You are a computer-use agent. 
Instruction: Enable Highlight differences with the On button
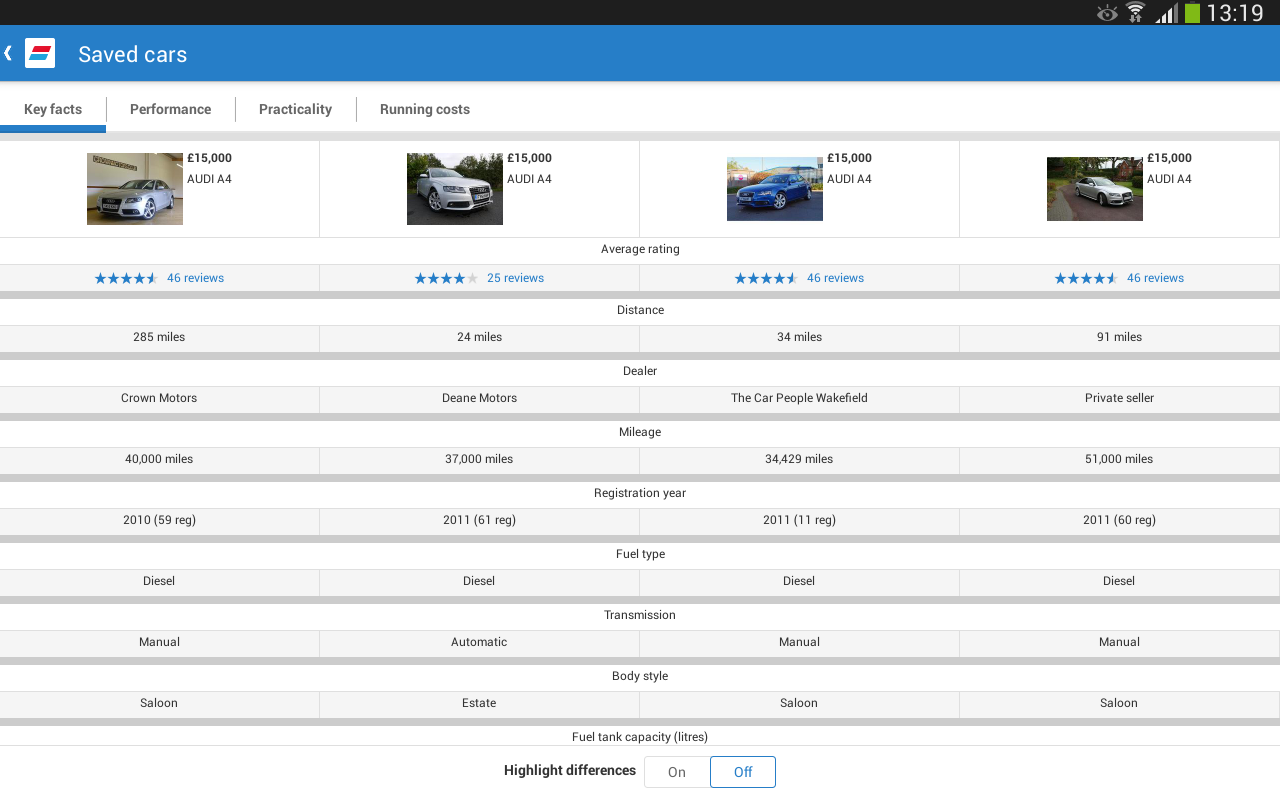coord(675,771)
